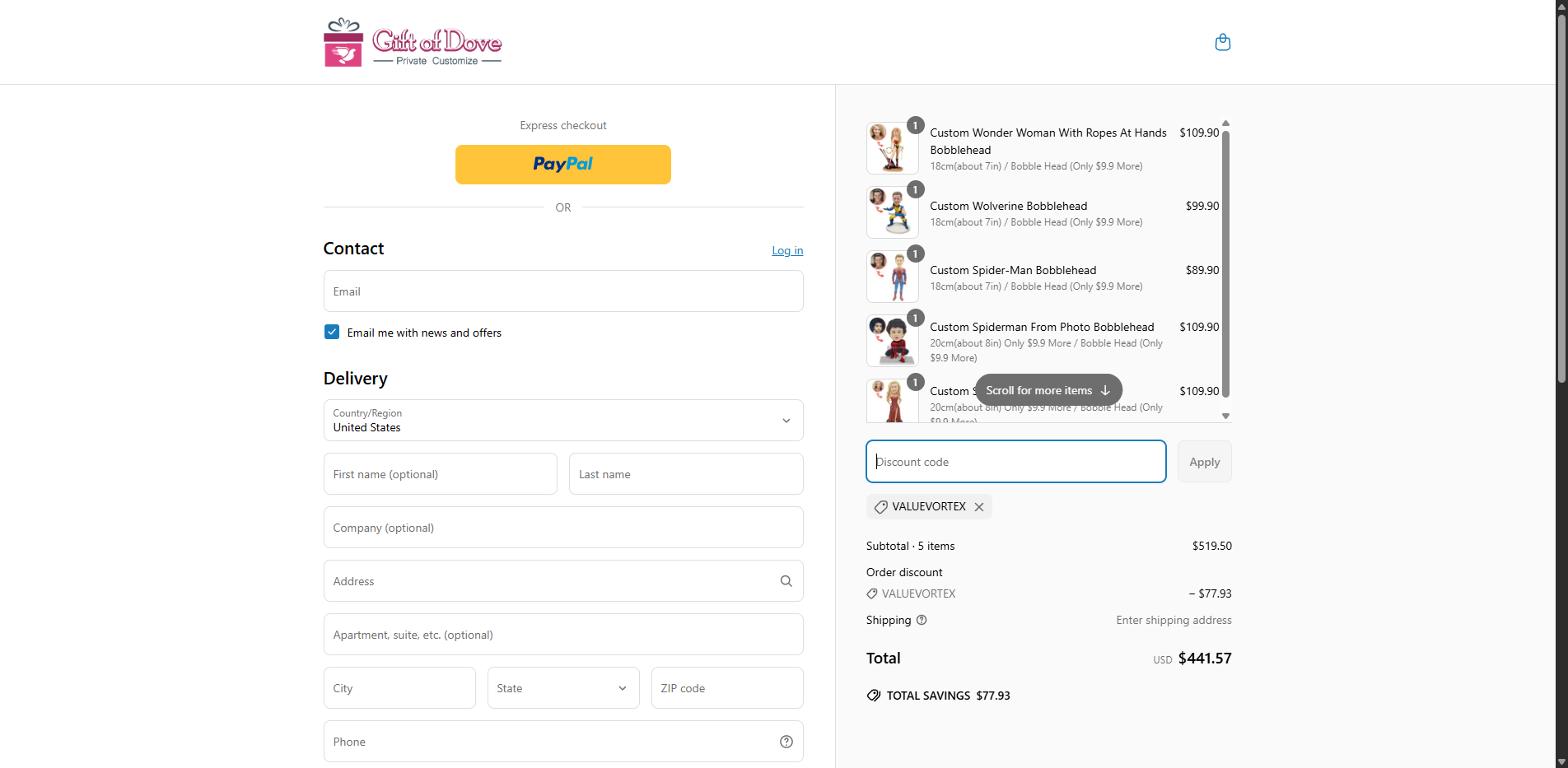This screenshot has height=768, width=1568.
Task: Click the Phone field help question icon
Action: pyautogui.click(x=786, y=742)
